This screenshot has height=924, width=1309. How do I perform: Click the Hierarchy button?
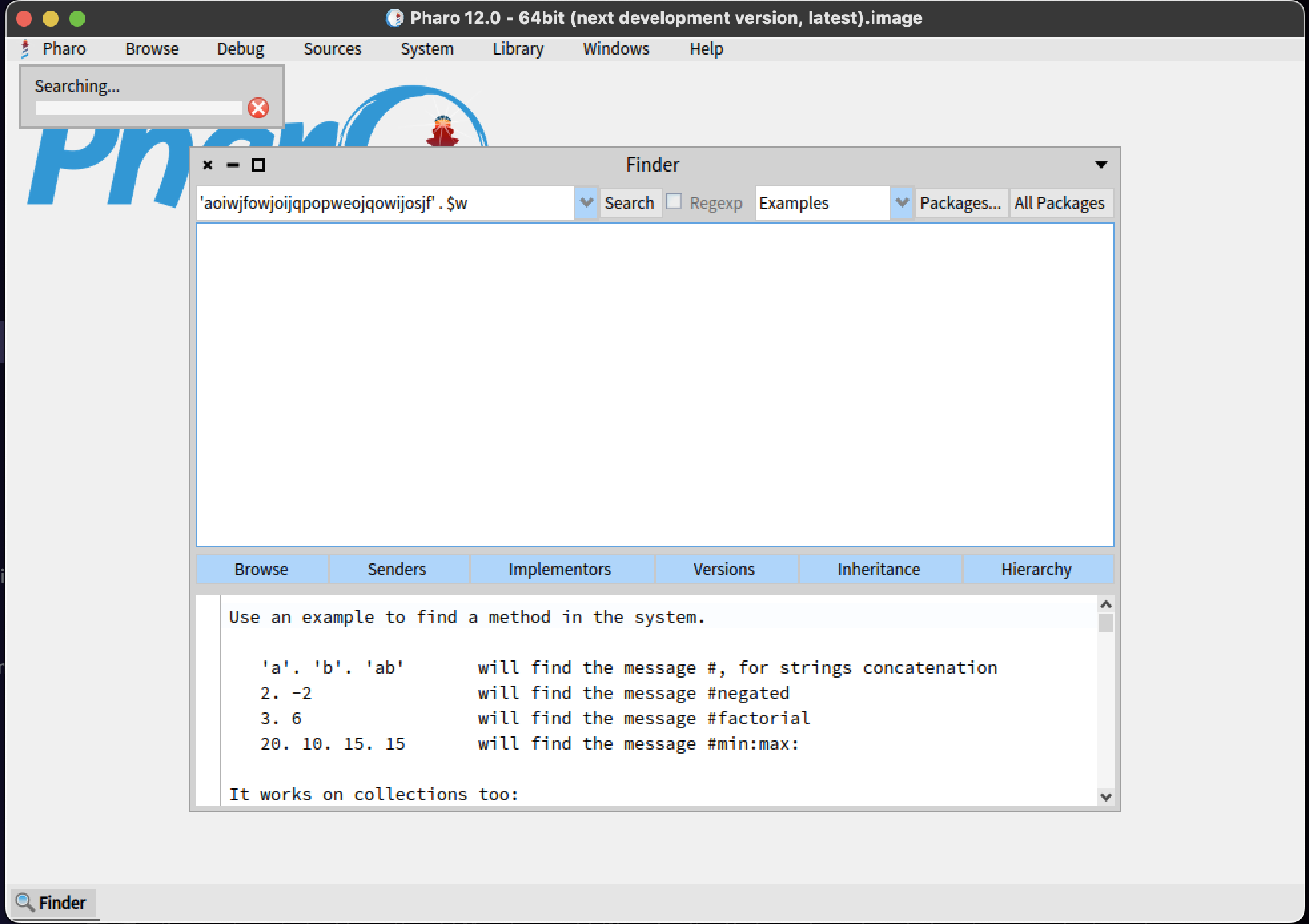[1036, 569]
